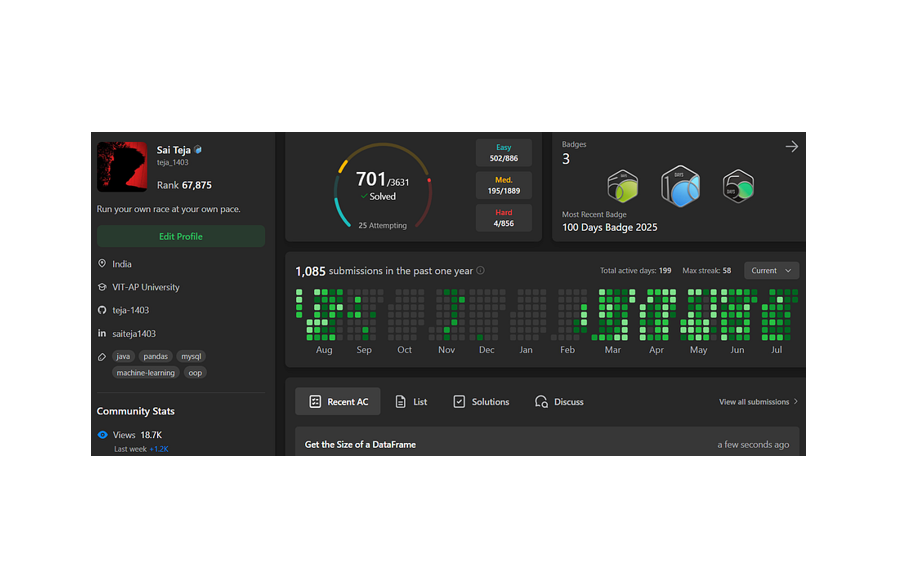Select the Easy 502/886 difficulty box
Screen dimensions: 906x578
[504, 153]
